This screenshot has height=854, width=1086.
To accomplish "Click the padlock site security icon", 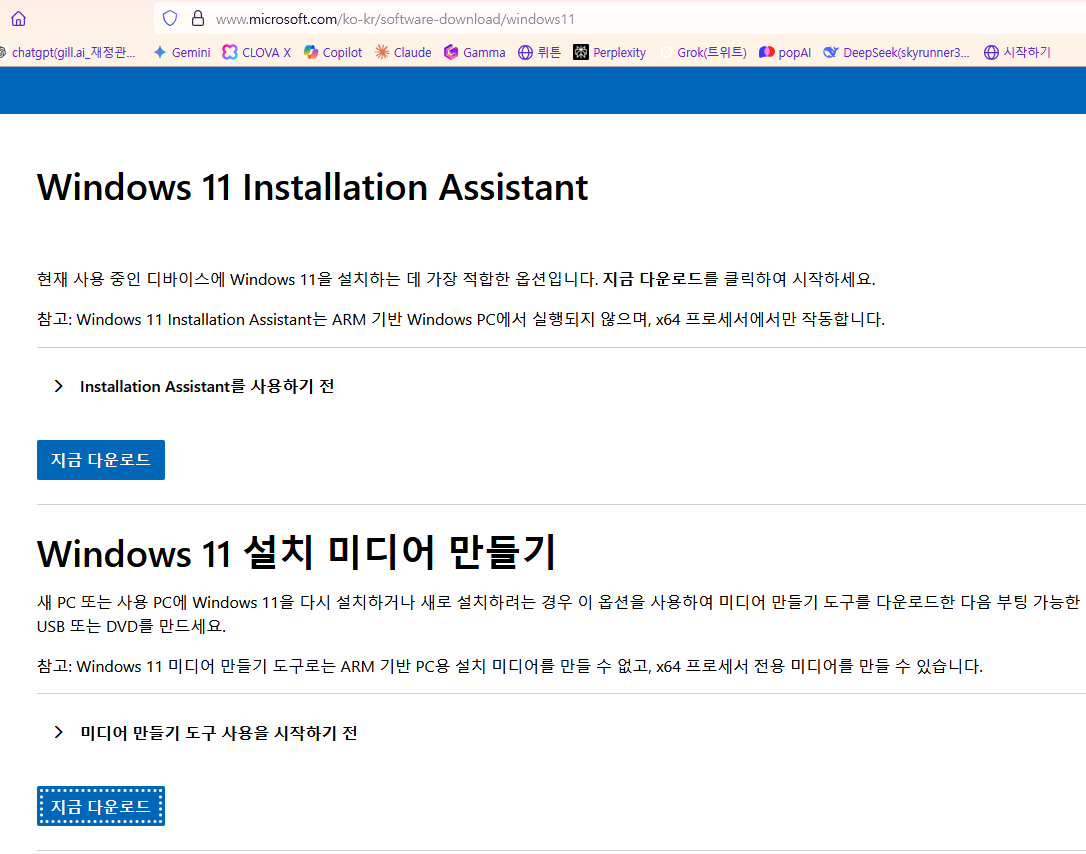I will click(x=198, y=19).
